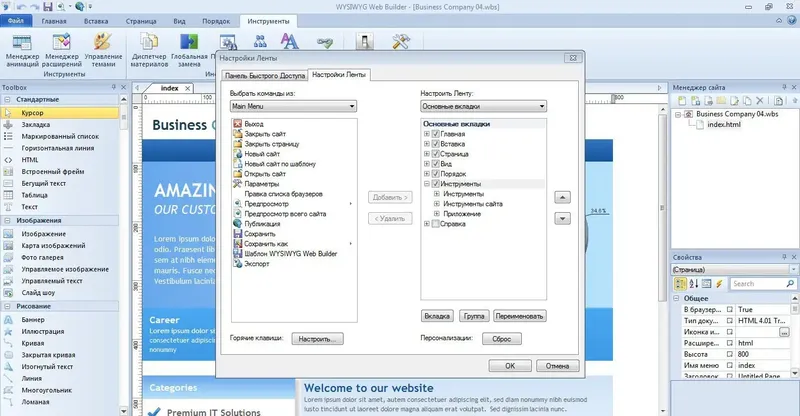Expand the Инструменты сайта group node

pos(437,204)
